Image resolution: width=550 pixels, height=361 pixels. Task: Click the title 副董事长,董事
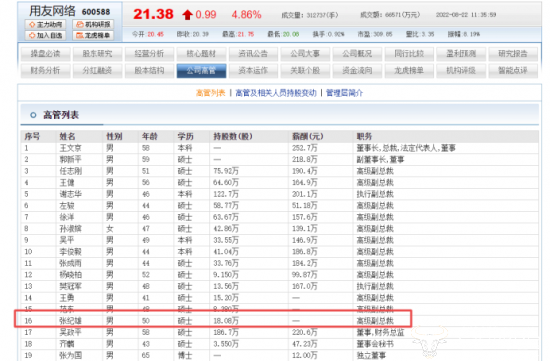[381, 160]
